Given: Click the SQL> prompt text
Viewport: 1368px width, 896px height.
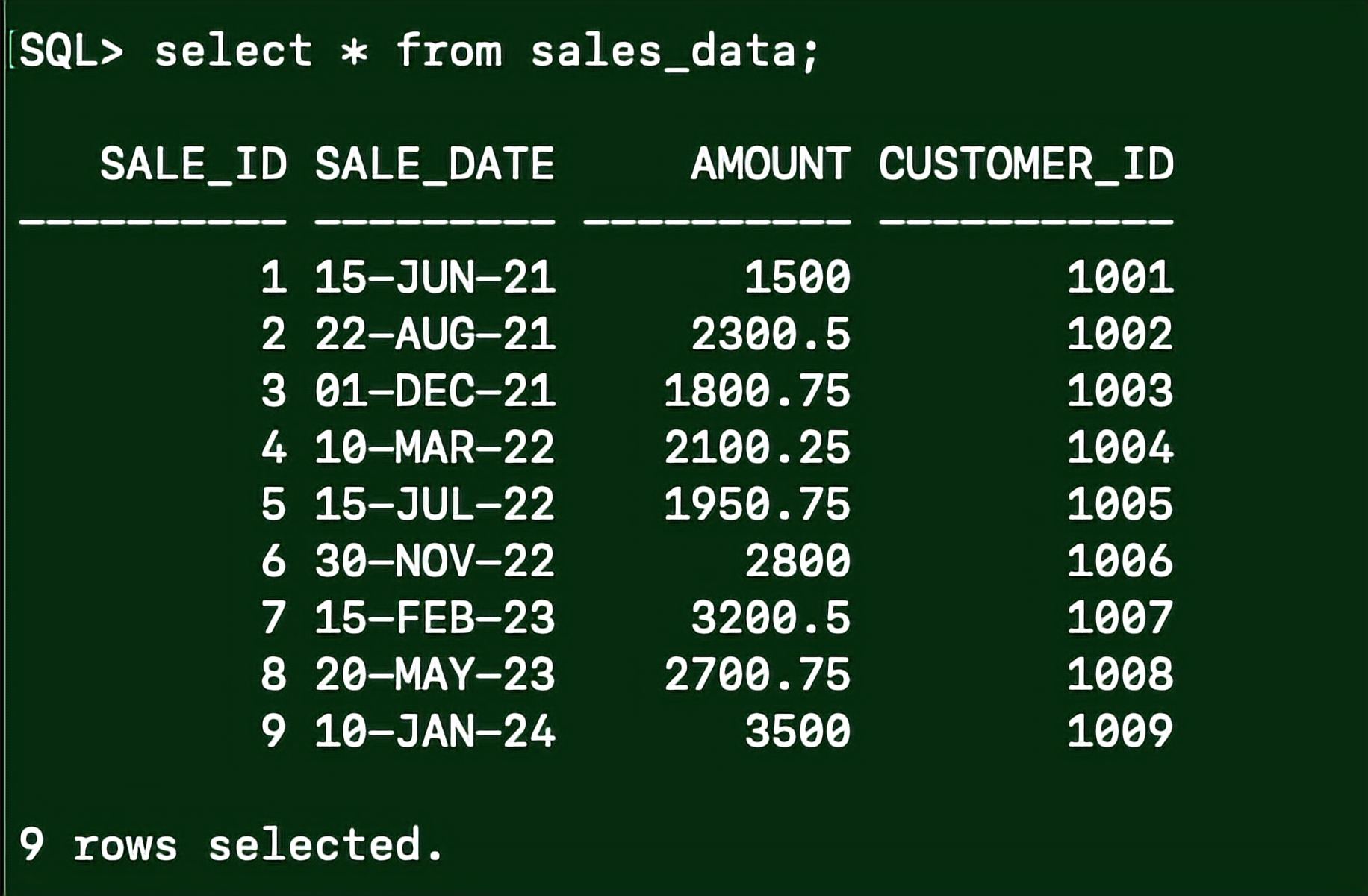Looking at the screenshot, I should click(x=71, y=52).
